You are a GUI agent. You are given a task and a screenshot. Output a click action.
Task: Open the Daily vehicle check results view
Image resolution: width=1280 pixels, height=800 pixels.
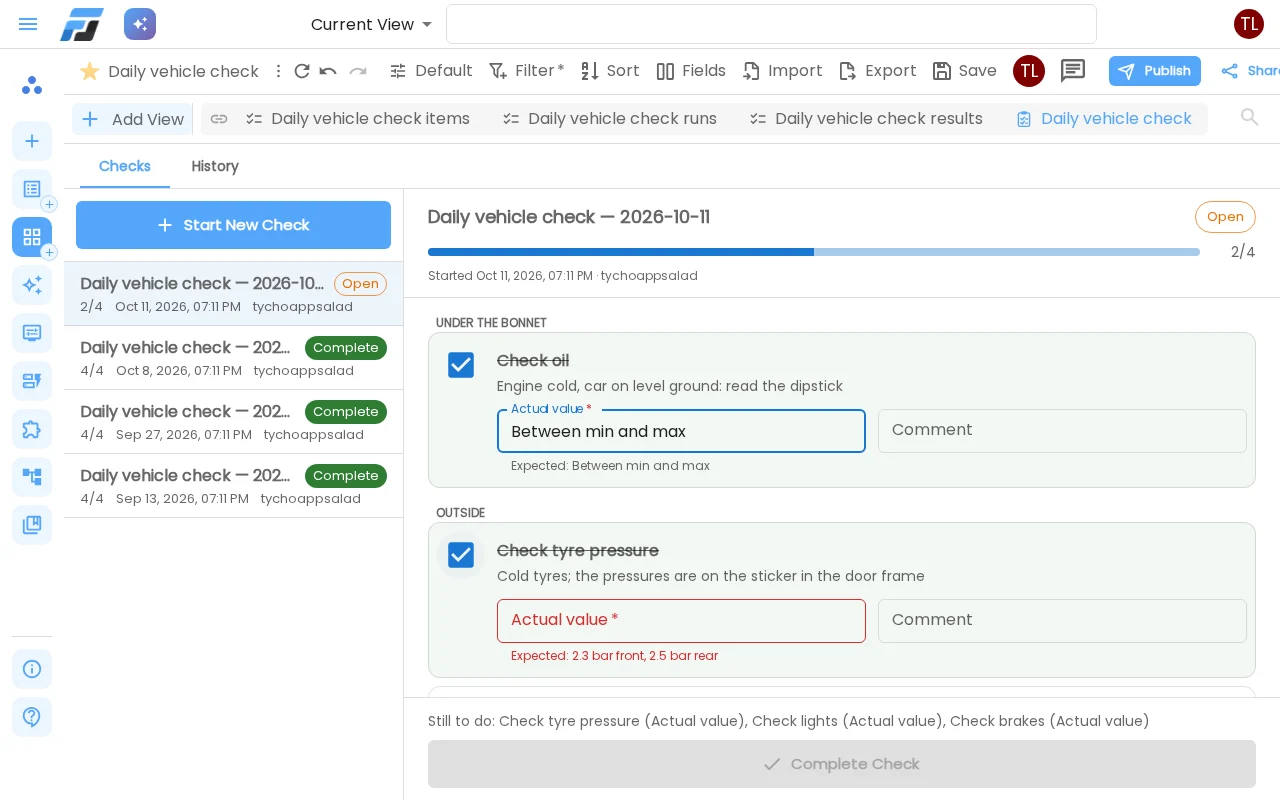pyautogui.click(x=866, y=119)
